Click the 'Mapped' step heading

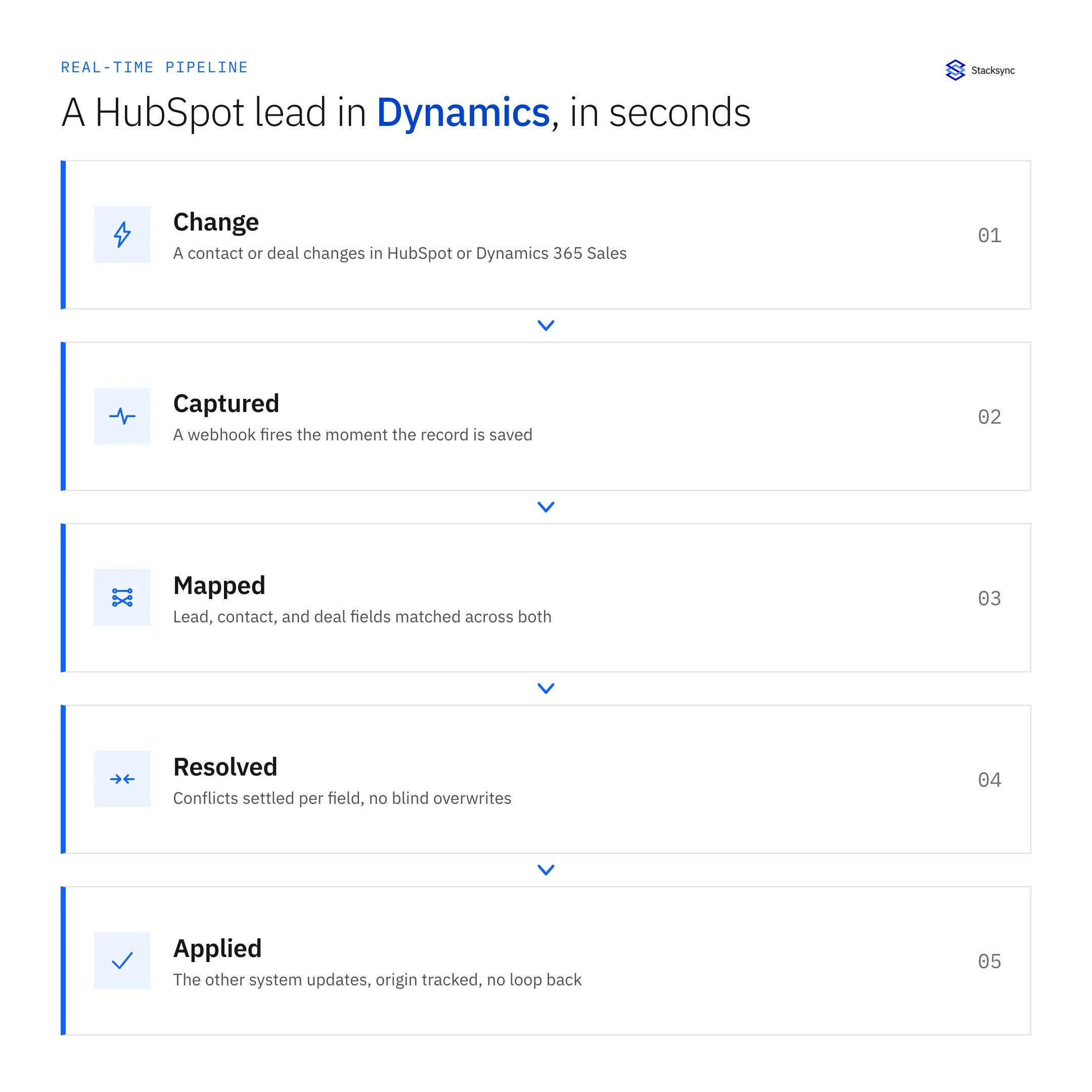pos(219,585)
